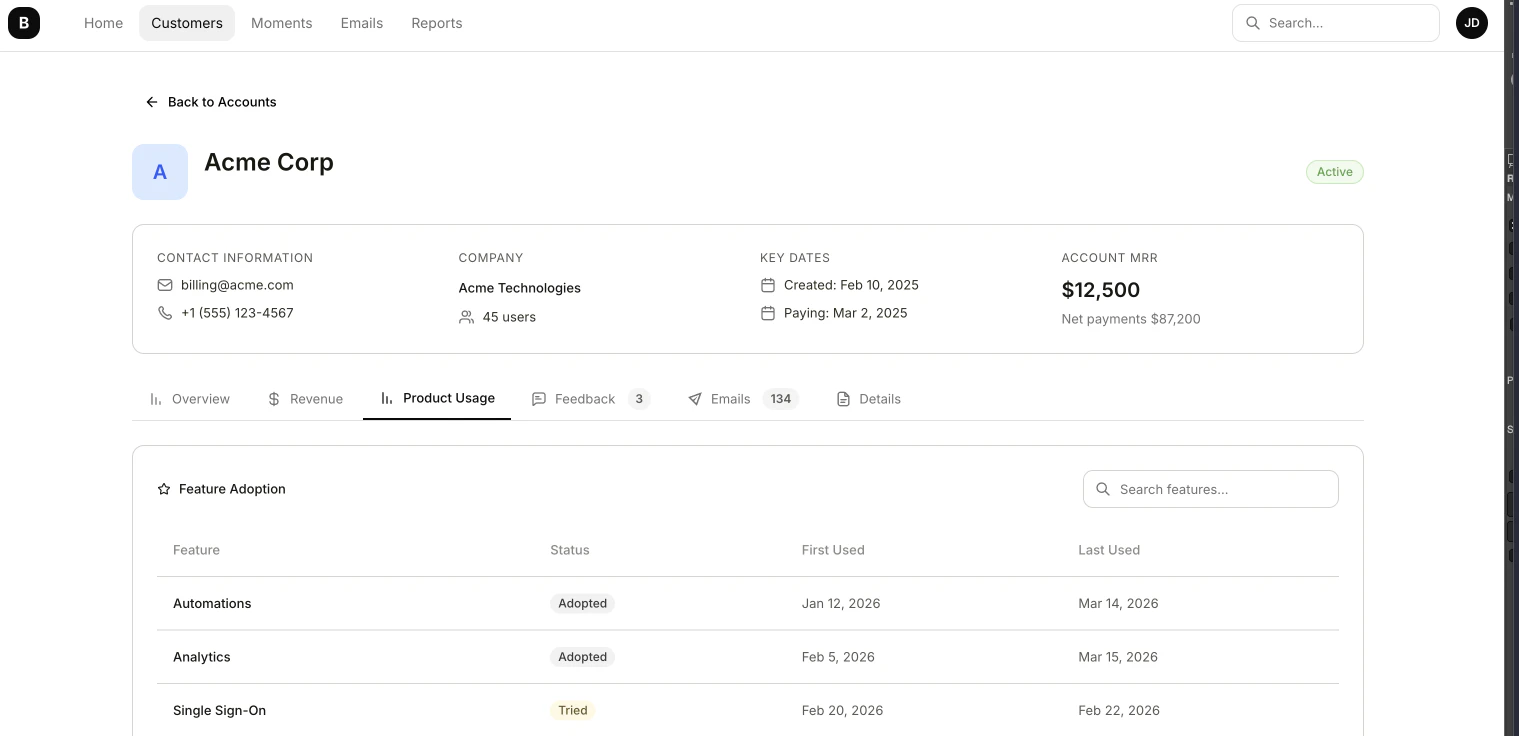Switch to the Feedback tab
This screenshot has height=736, width=1519.
(584, 398)
